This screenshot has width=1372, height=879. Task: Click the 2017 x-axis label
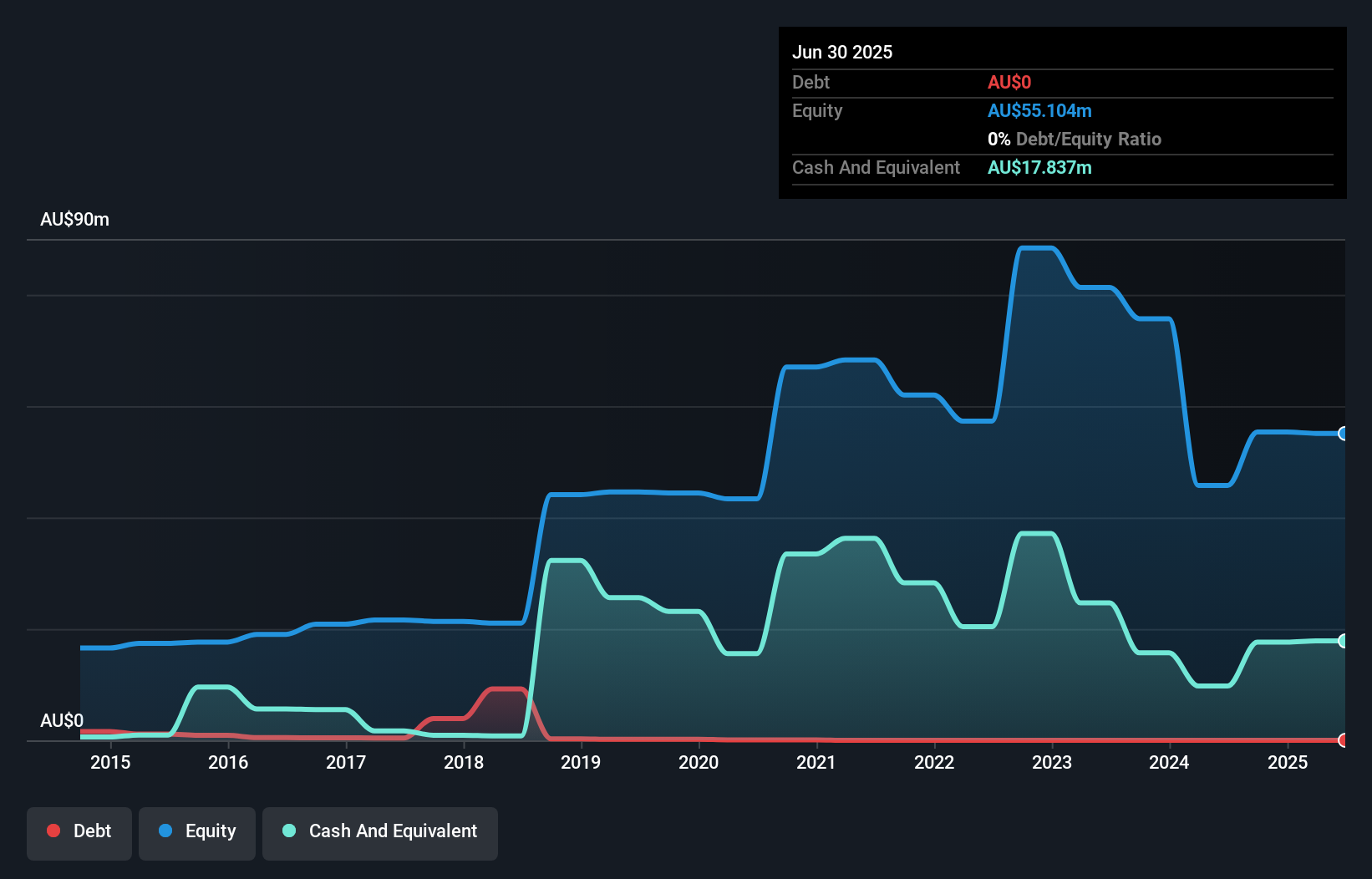coord(346,762)
